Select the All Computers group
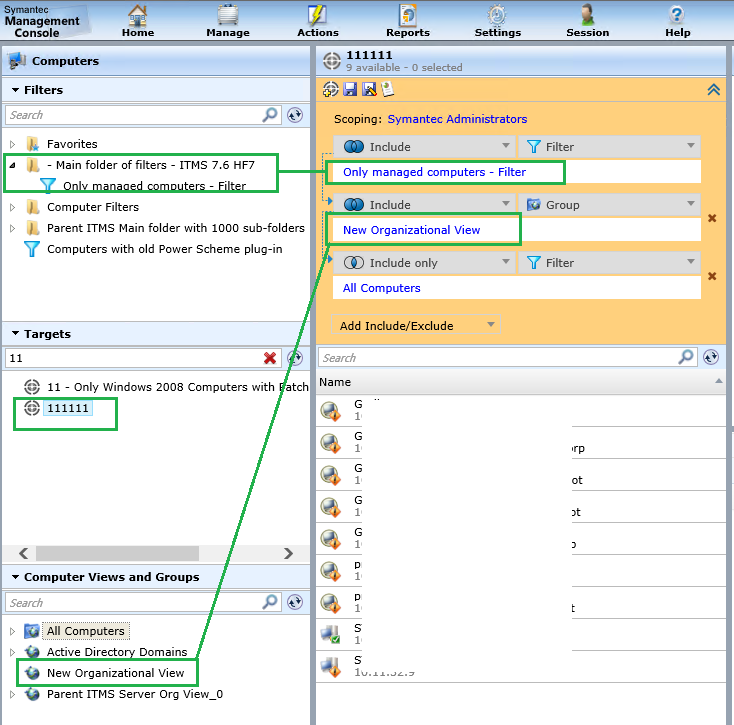Viewport: 734px width, 725px height. [x=86, y=631]
